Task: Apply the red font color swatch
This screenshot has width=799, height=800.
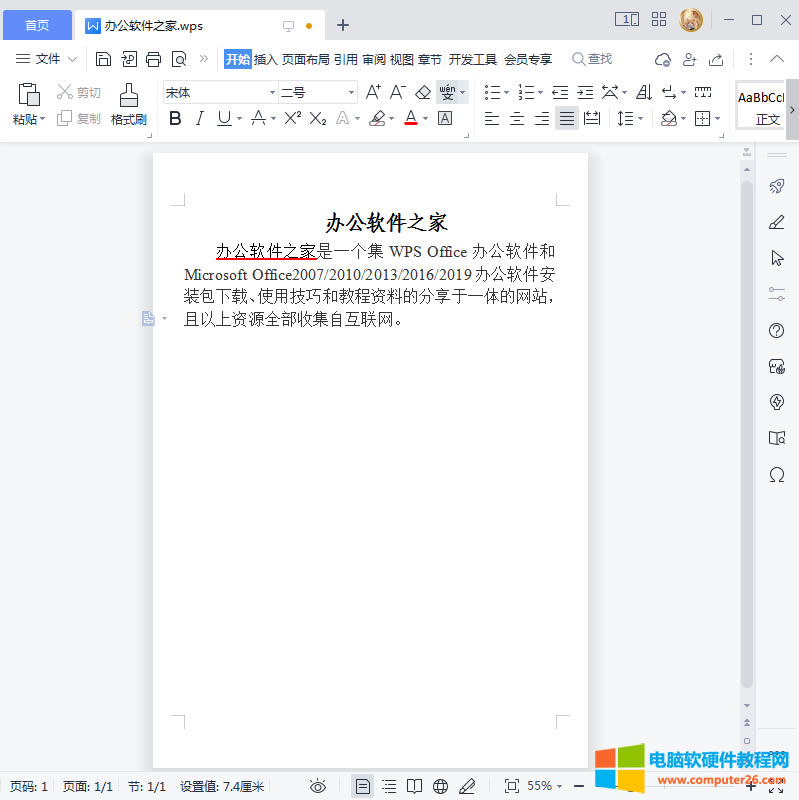Action: point(410,118)
